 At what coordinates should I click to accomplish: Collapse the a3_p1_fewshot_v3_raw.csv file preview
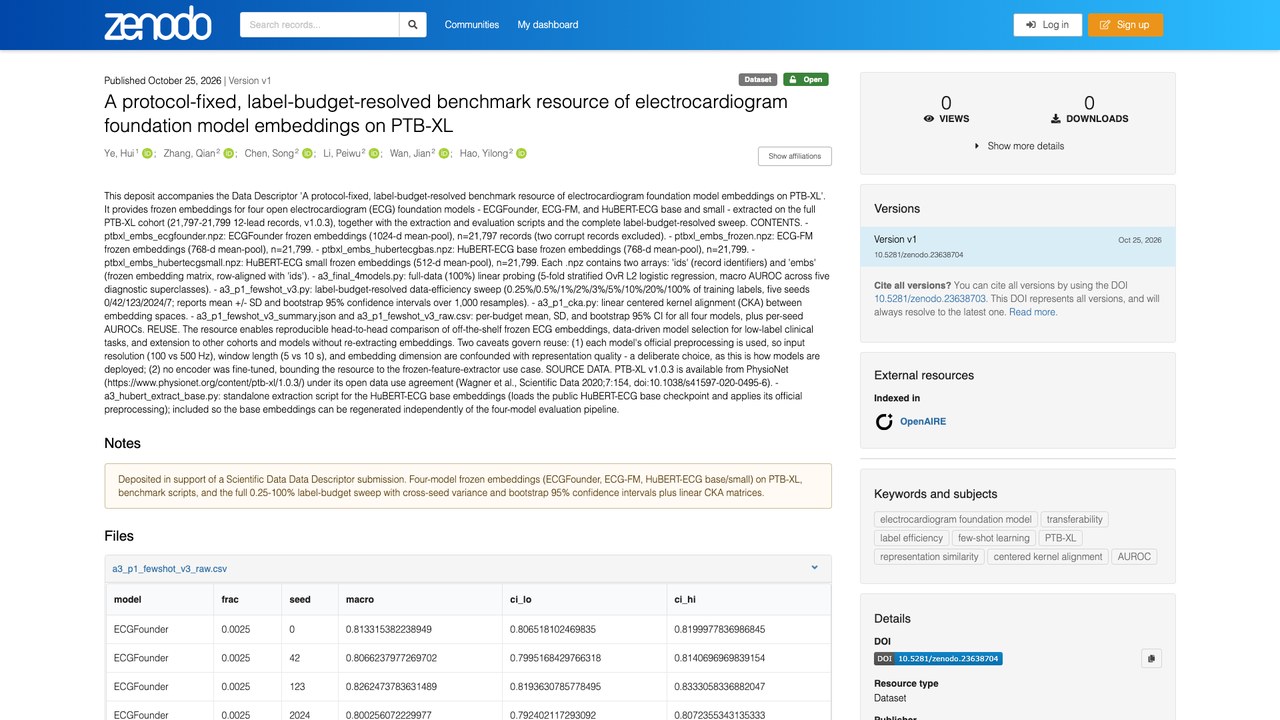click(x=814, y=568)
